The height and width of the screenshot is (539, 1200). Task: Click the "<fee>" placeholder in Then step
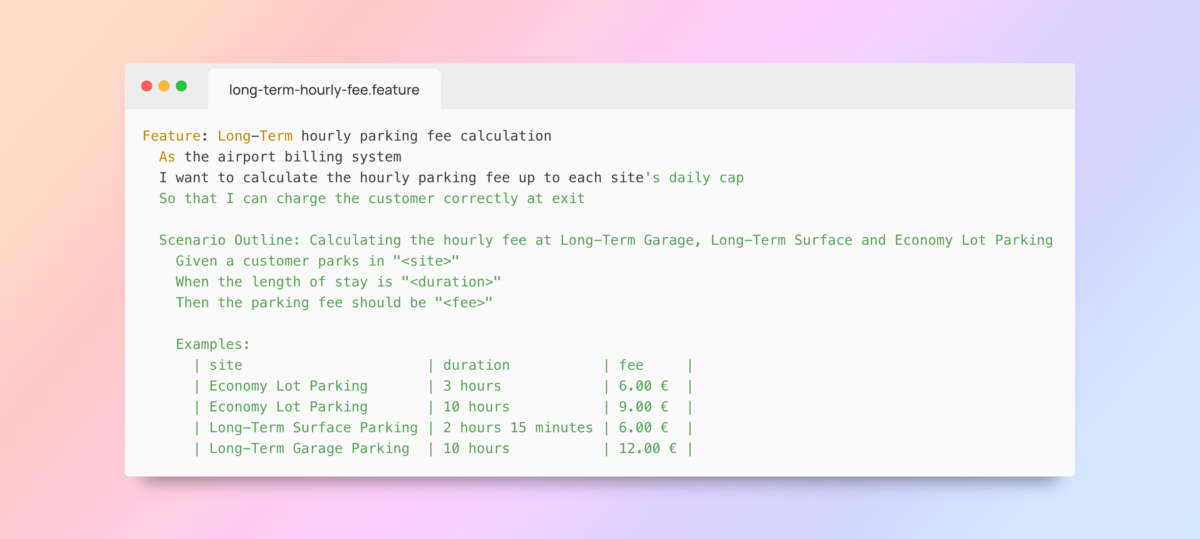pyautogui.click(x=464, y=303)
